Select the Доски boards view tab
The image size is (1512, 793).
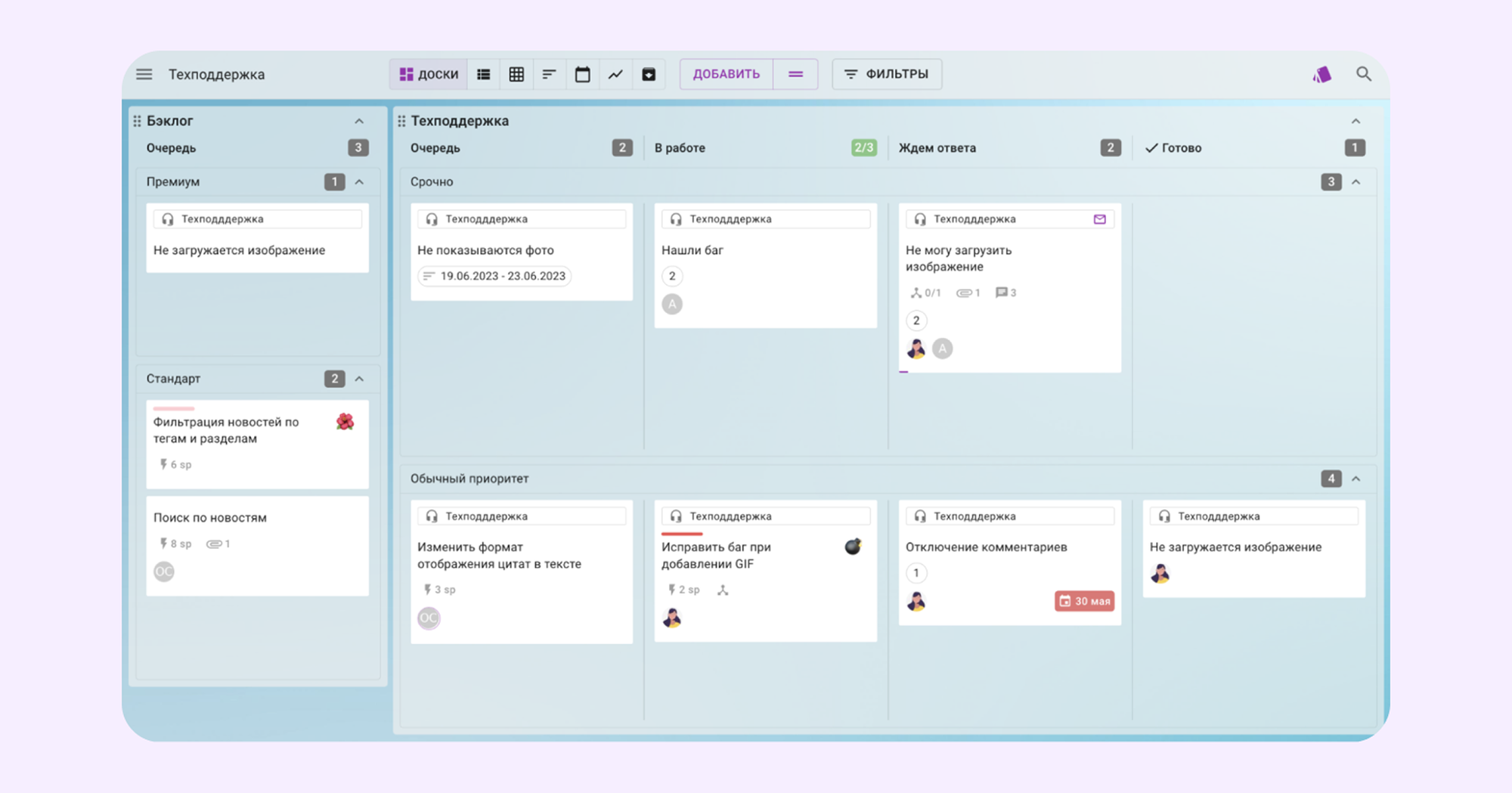coord(429,74)
